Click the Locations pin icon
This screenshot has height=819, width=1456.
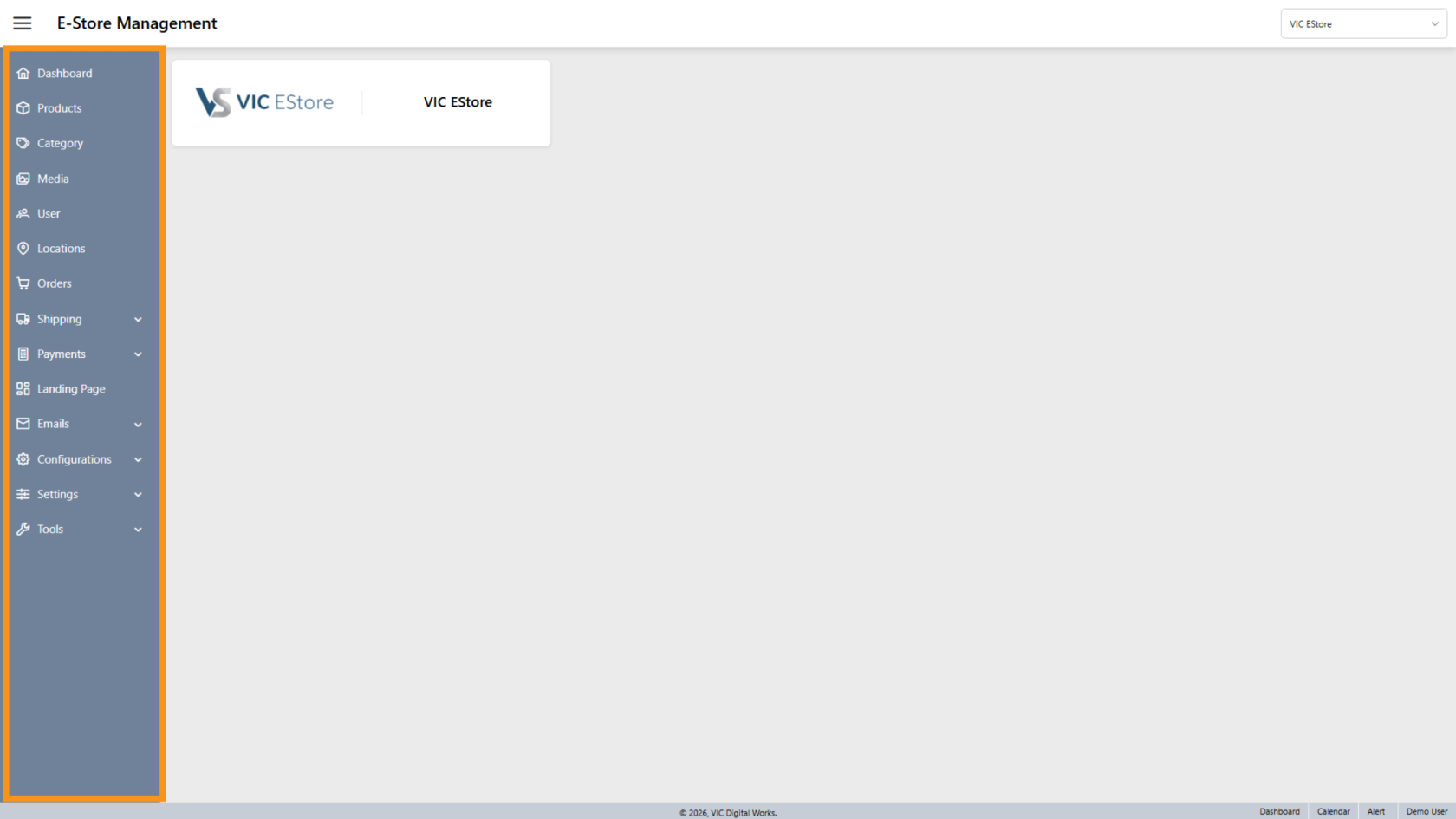23,249
